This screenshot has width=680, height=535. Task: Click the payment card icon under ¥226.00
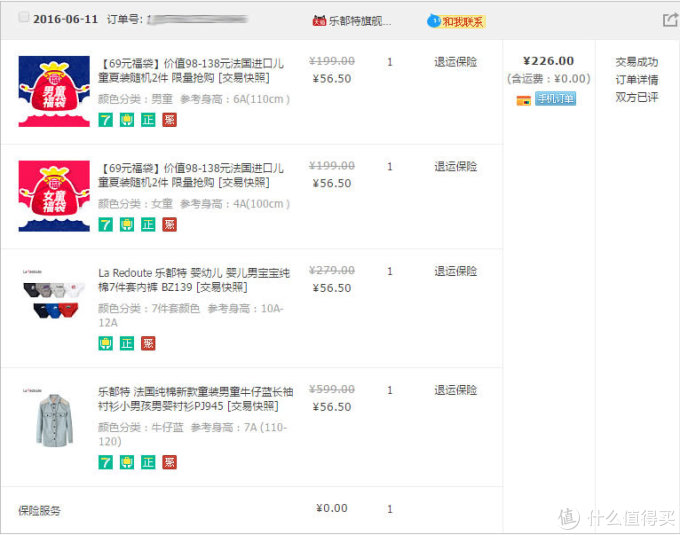pos(524,100)
